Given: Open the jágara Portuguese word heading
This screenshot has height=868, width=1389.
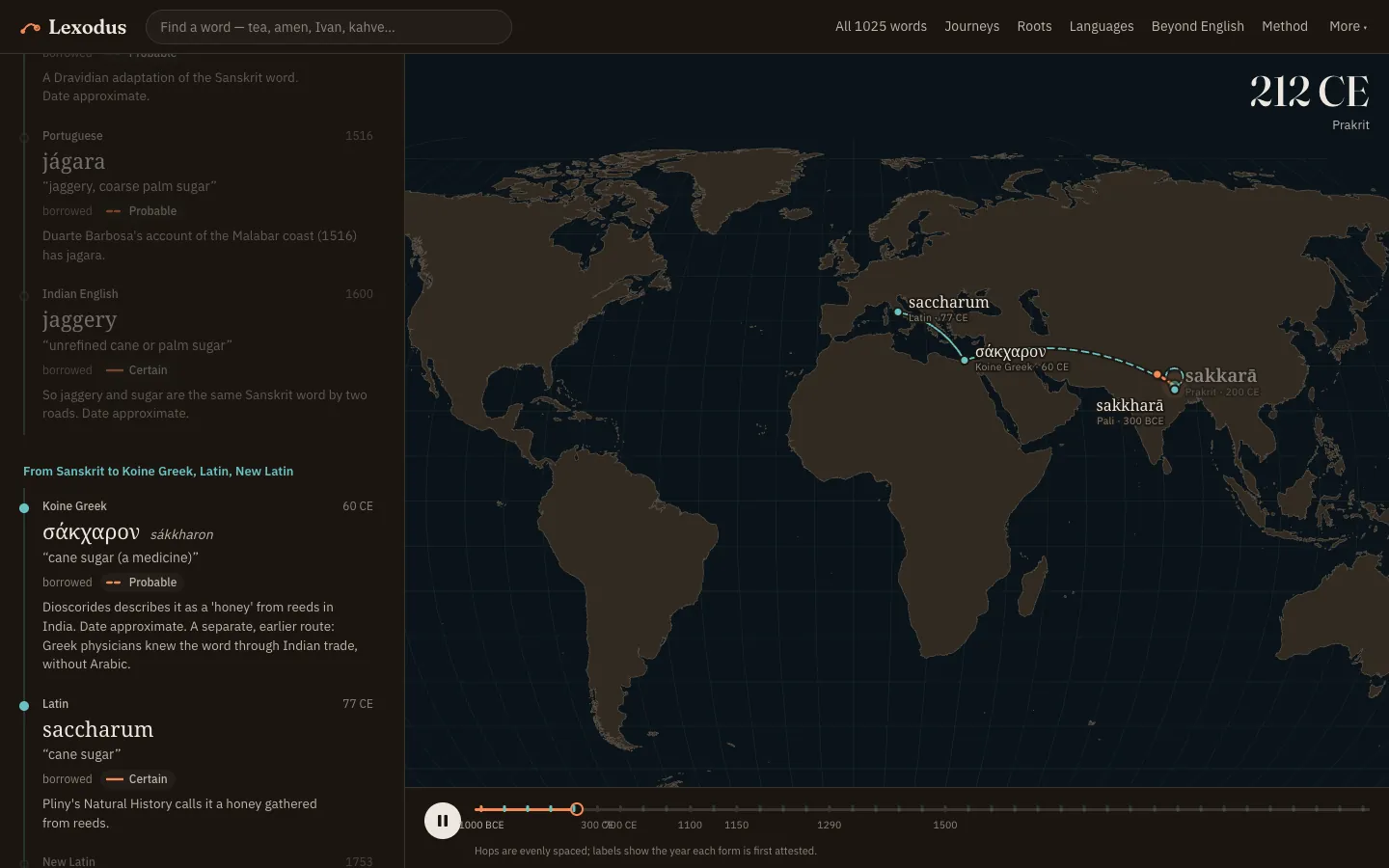Looking at the screenshot, I should tap(73, 161).
